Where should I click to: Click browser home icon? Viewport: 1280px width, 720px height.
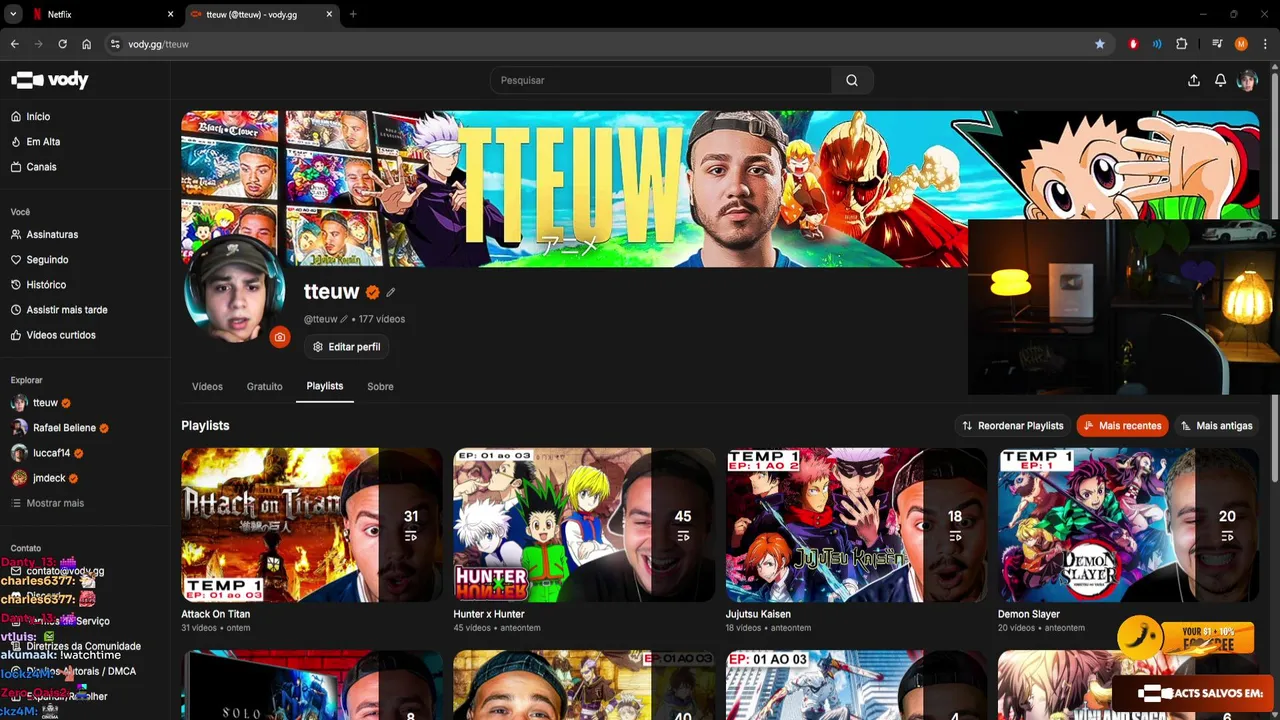(x=86, y=44)
